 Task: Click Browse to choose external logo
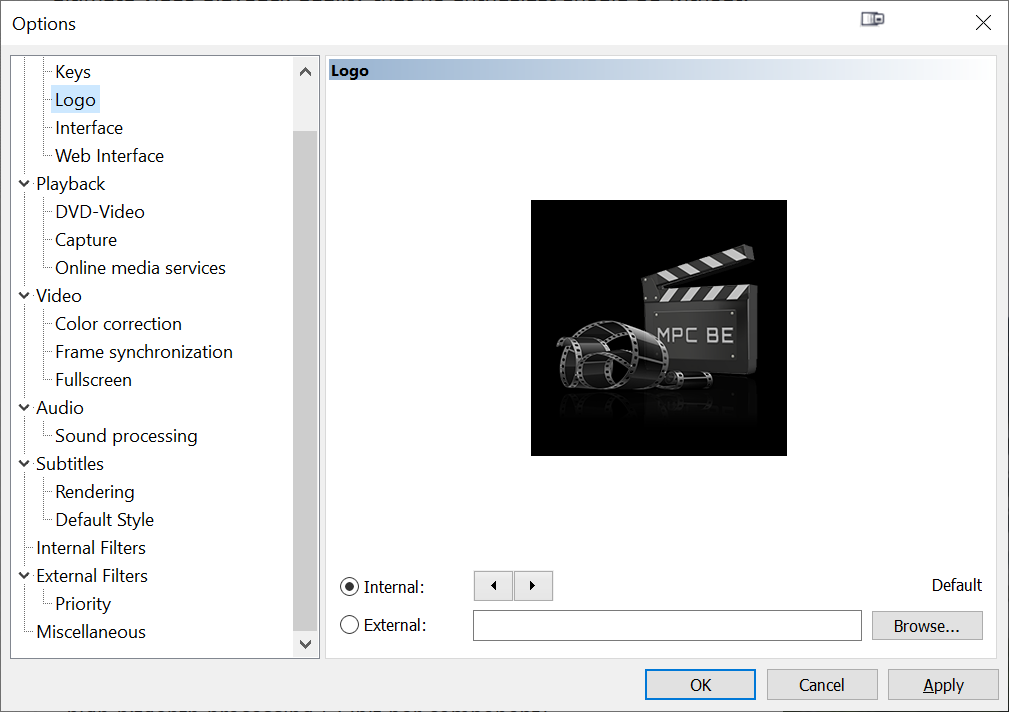pyautogui.click(x=927, y=626)
